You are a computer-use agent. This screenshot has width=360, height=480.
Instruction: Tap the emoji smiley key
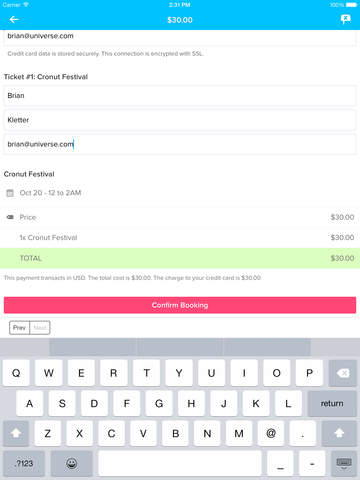(x=72, y=463)
